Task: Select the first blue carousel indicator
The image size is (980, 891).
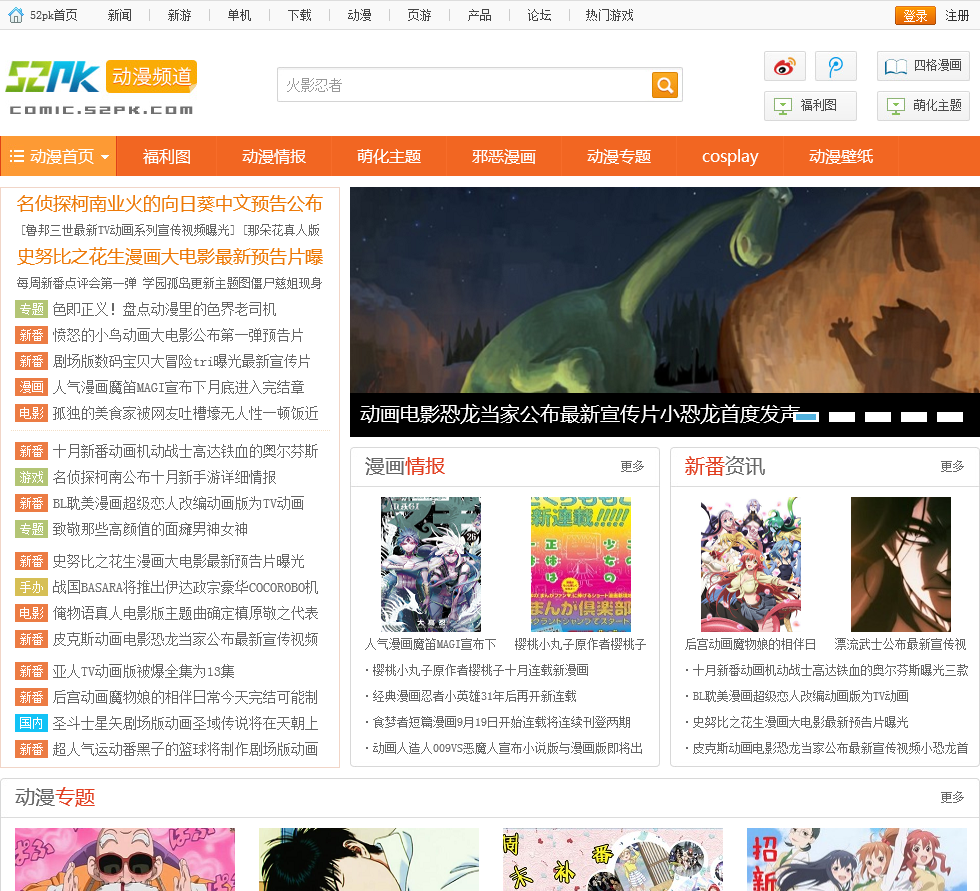Action: click(x=806, y=417)
